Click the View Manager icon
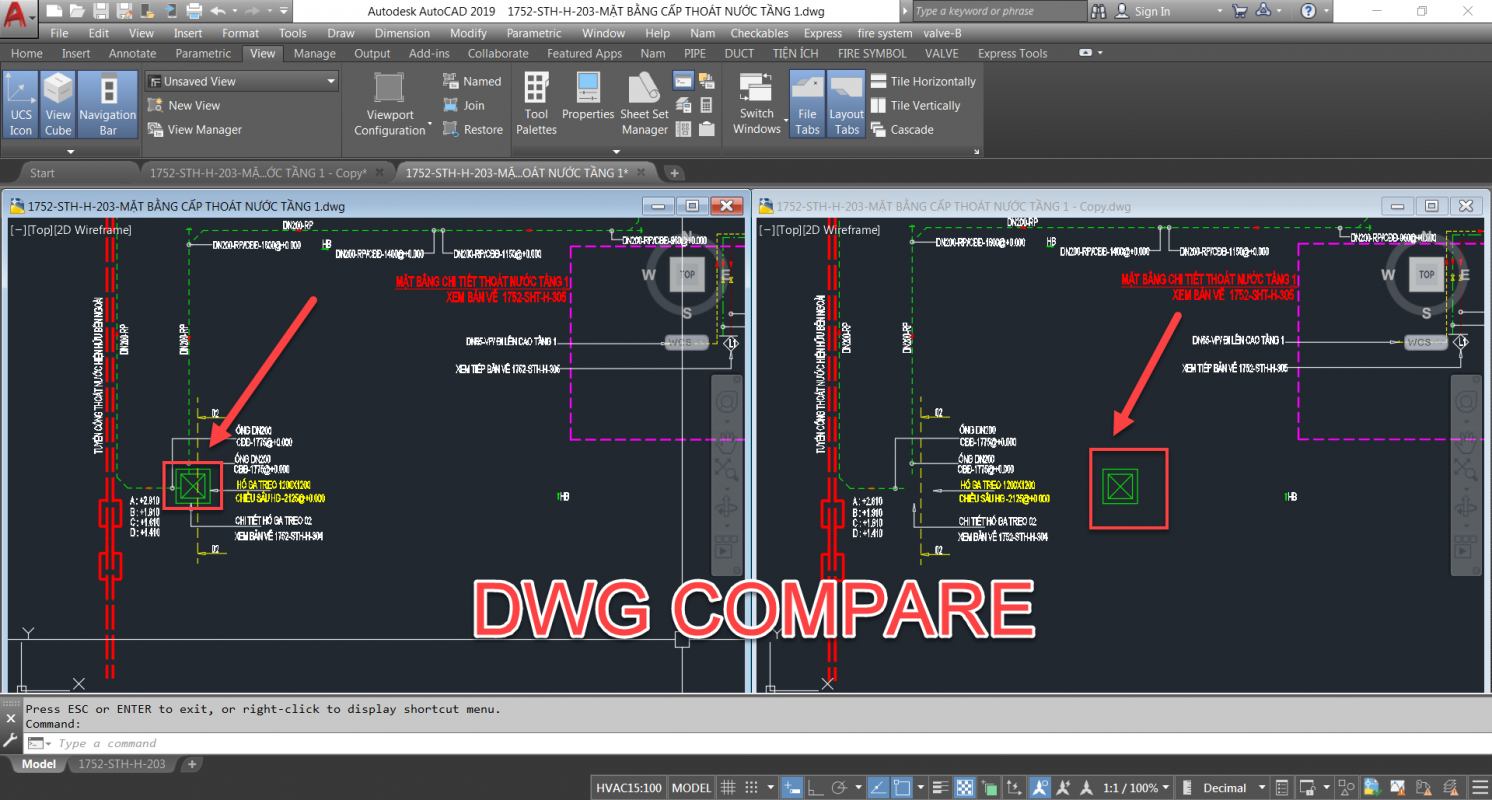Image resolution: width=1492 pixels, height=800 pixels. point(155,130)
